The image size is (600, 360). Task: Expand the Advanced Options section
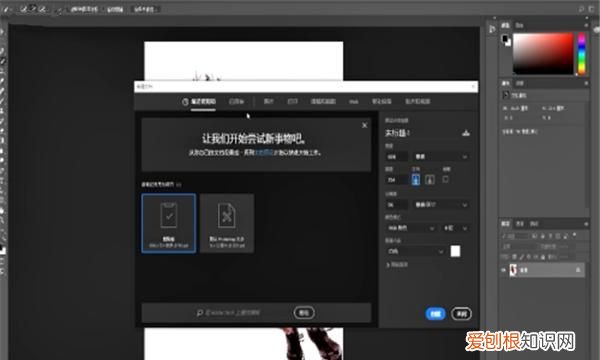(x=397, y=264)
